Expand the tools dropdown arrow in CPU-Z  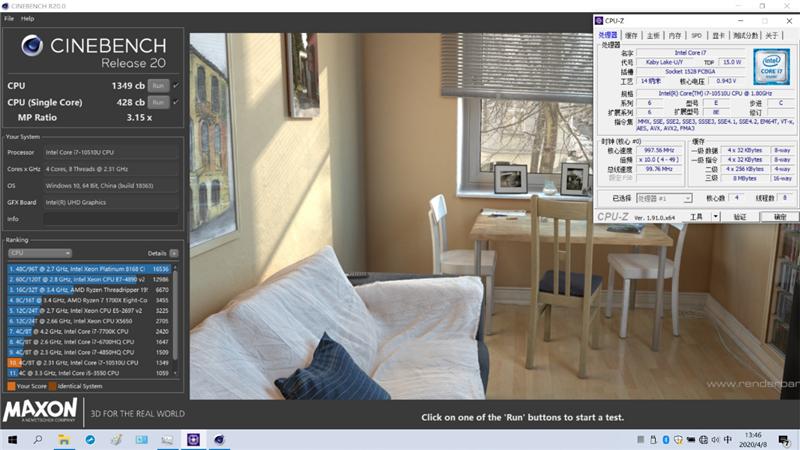point(713,216)
